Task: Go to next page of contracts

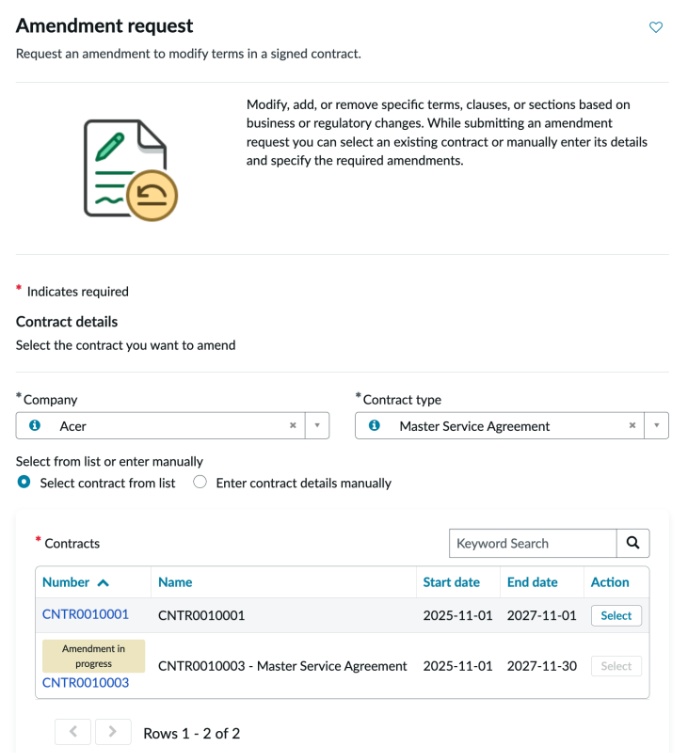Action: pyautogui.click(x=113, y=732)
